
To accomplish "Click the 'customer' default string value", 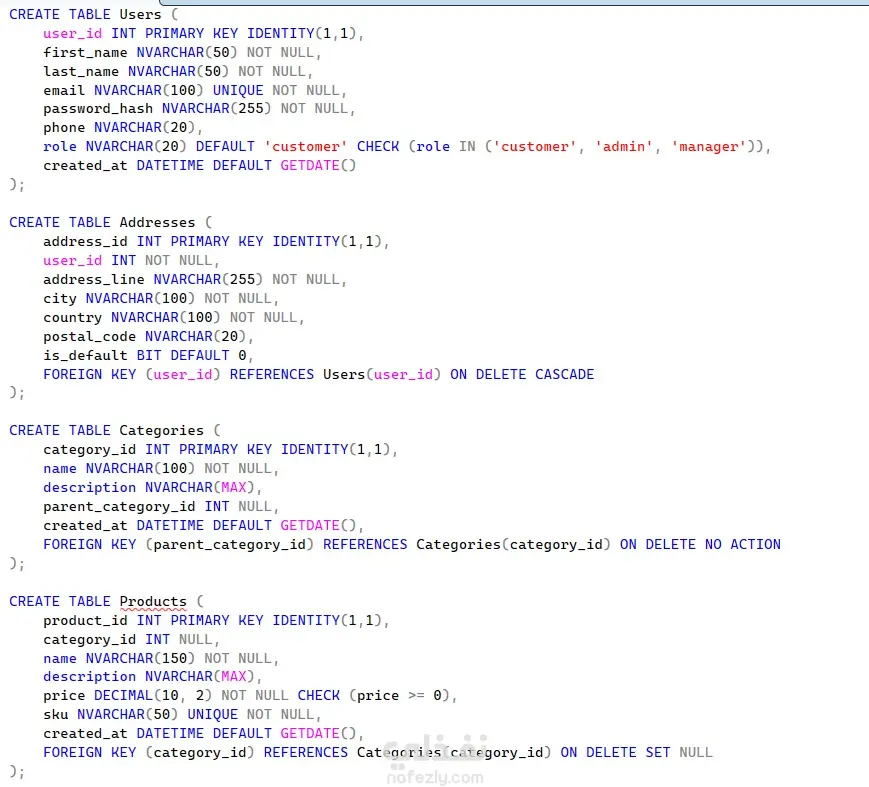I will click(x=305, y=147).
